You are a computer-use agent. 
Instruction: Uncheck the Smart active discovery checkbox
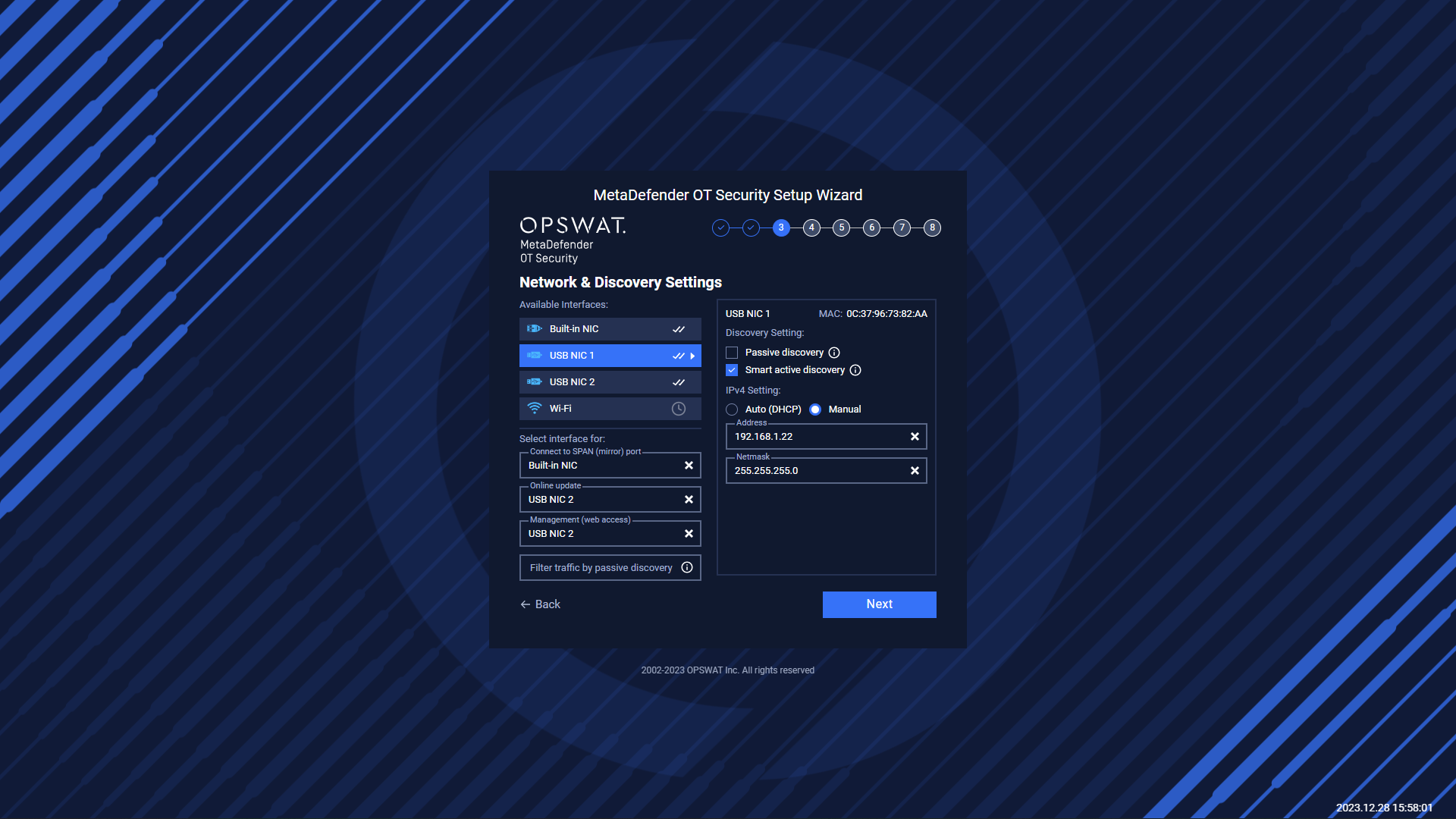pos(732,370)
